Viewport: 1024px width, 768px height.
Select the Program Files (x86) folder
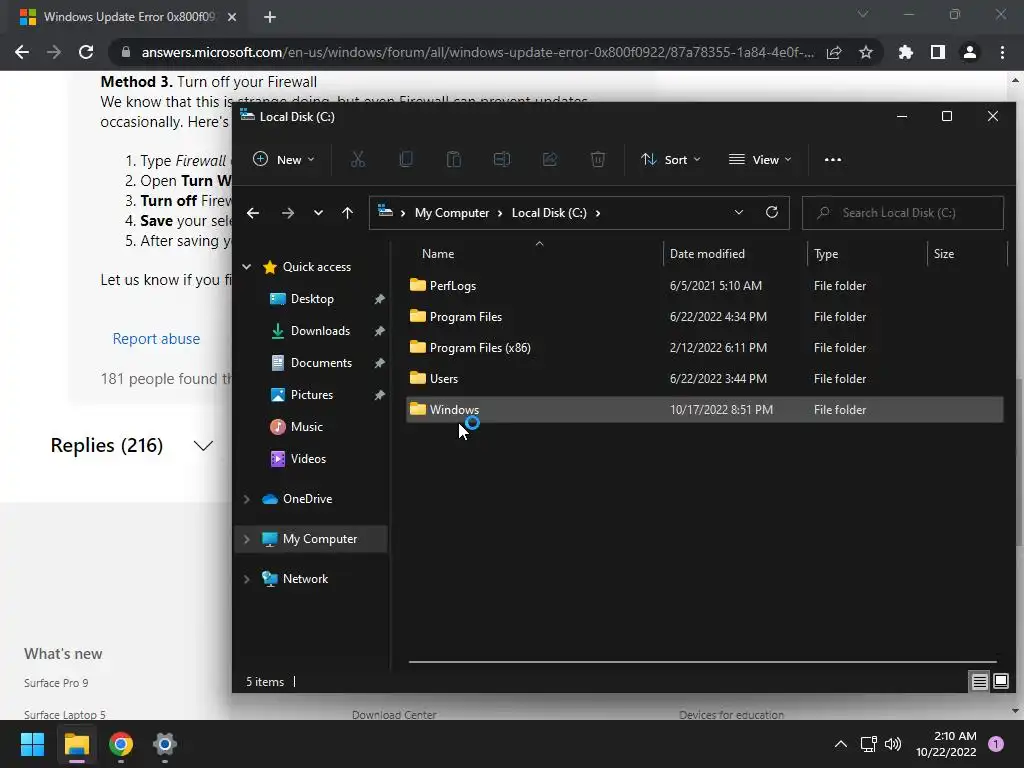[704, 347]
